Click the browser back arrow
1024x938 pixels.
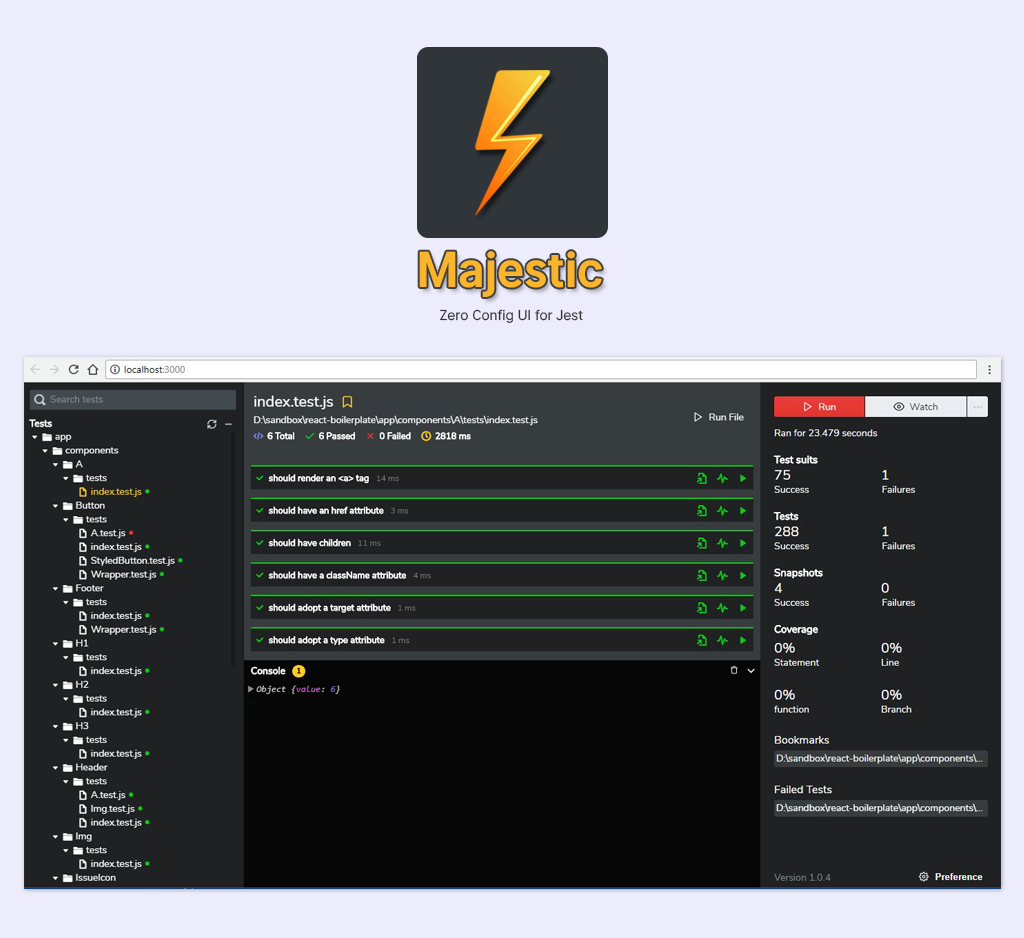35,370
